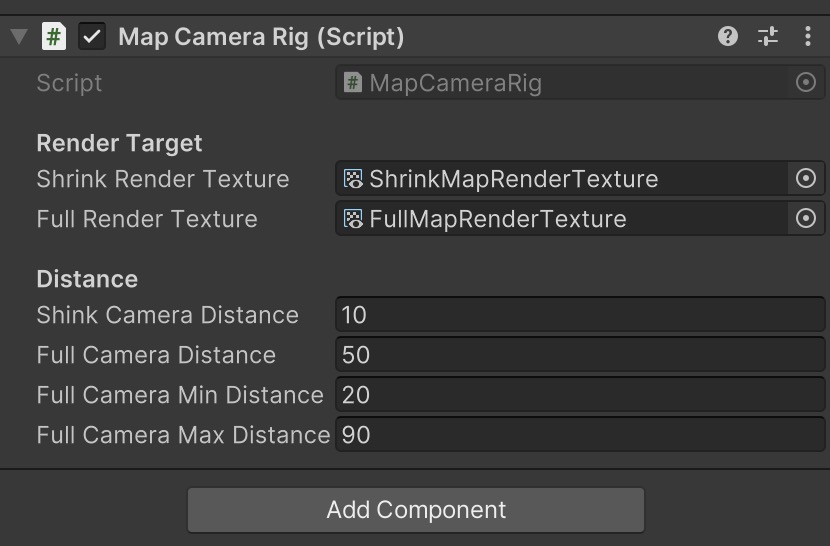Collapse the Map Camera Rig component foldout

[19, 37]
